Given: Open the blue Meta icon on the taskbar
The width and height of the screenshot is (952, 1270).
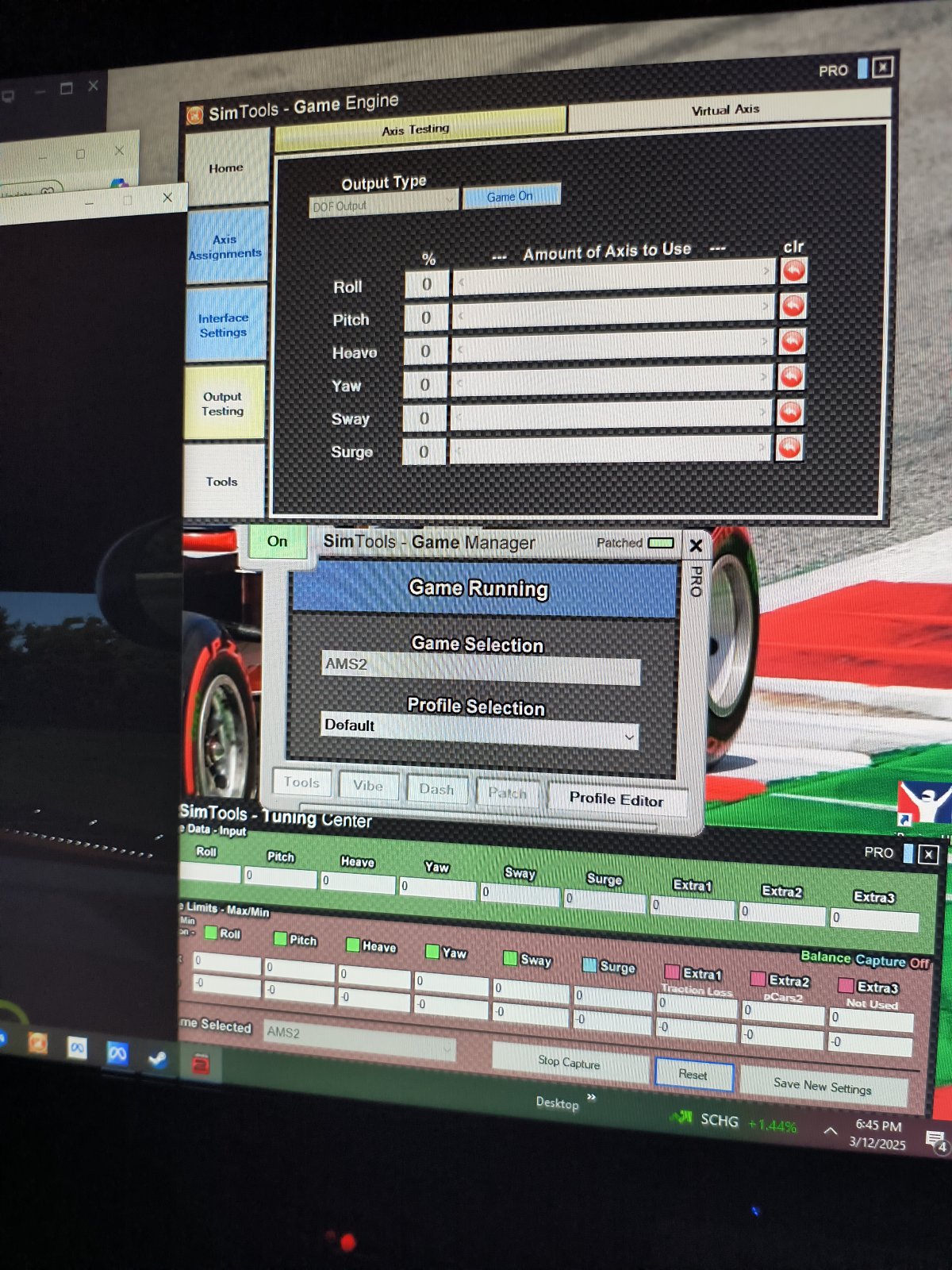Looking at the screenshot, I should [117, 1053].
